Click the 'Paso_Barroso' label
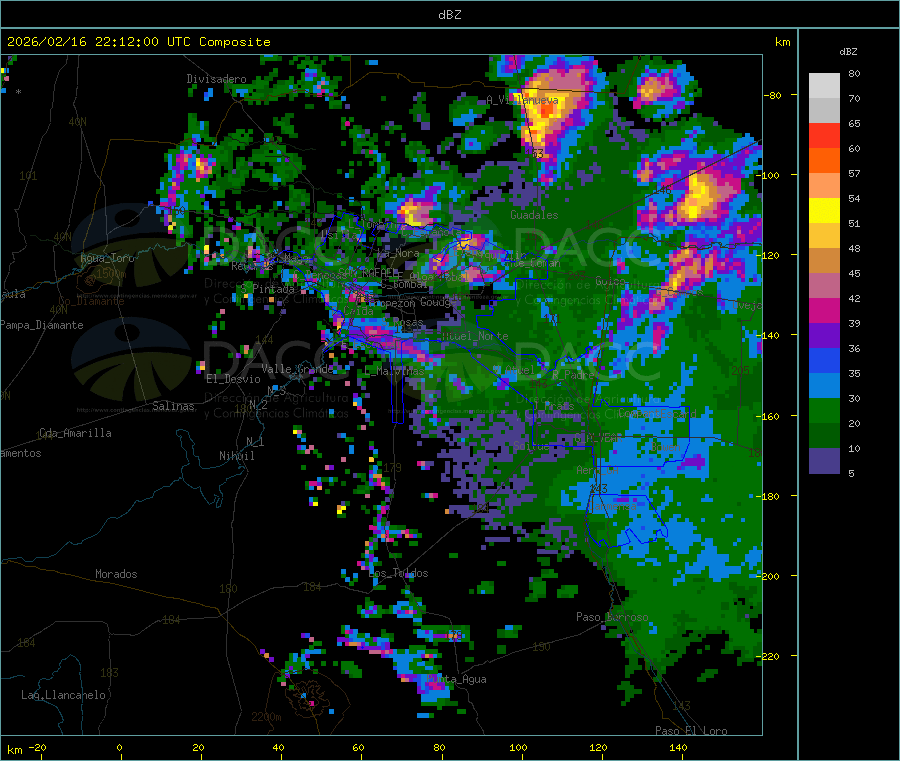900x761 pixels. click(x=612, y=617)
